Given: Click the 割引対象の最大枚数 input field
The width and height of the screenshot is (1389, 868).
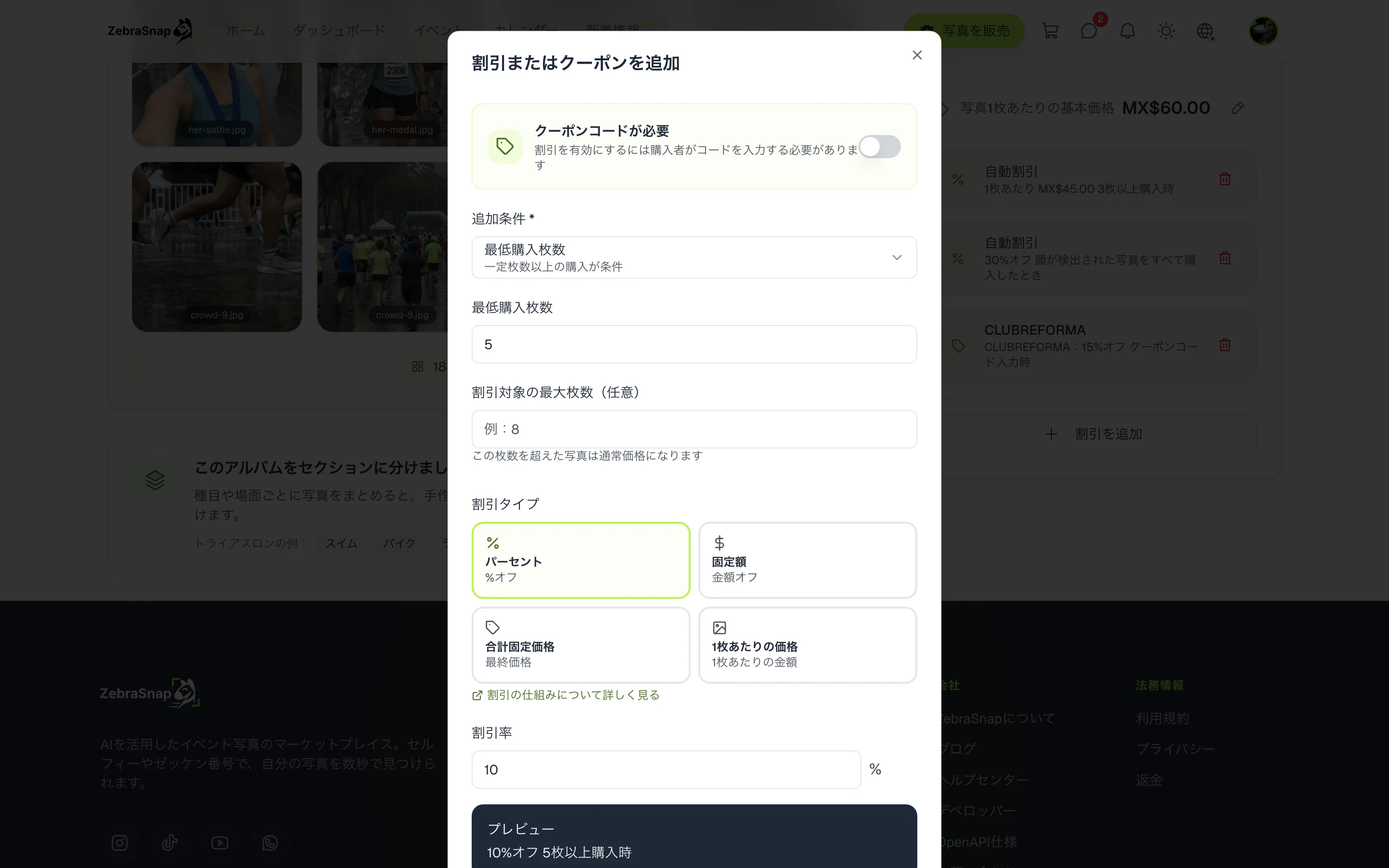Looking at the screenshot, I should click(x=694, y=429).
